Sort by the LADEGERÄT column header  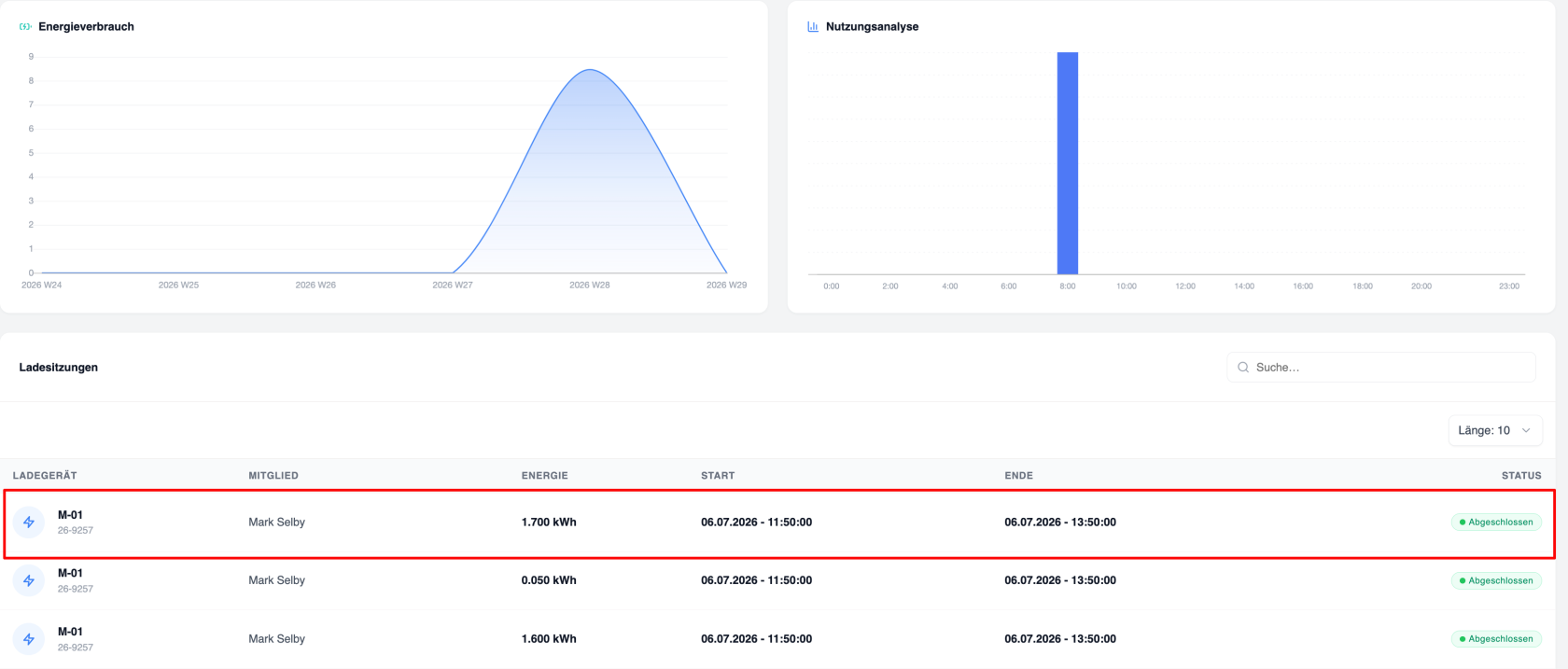tap(45, 476)
